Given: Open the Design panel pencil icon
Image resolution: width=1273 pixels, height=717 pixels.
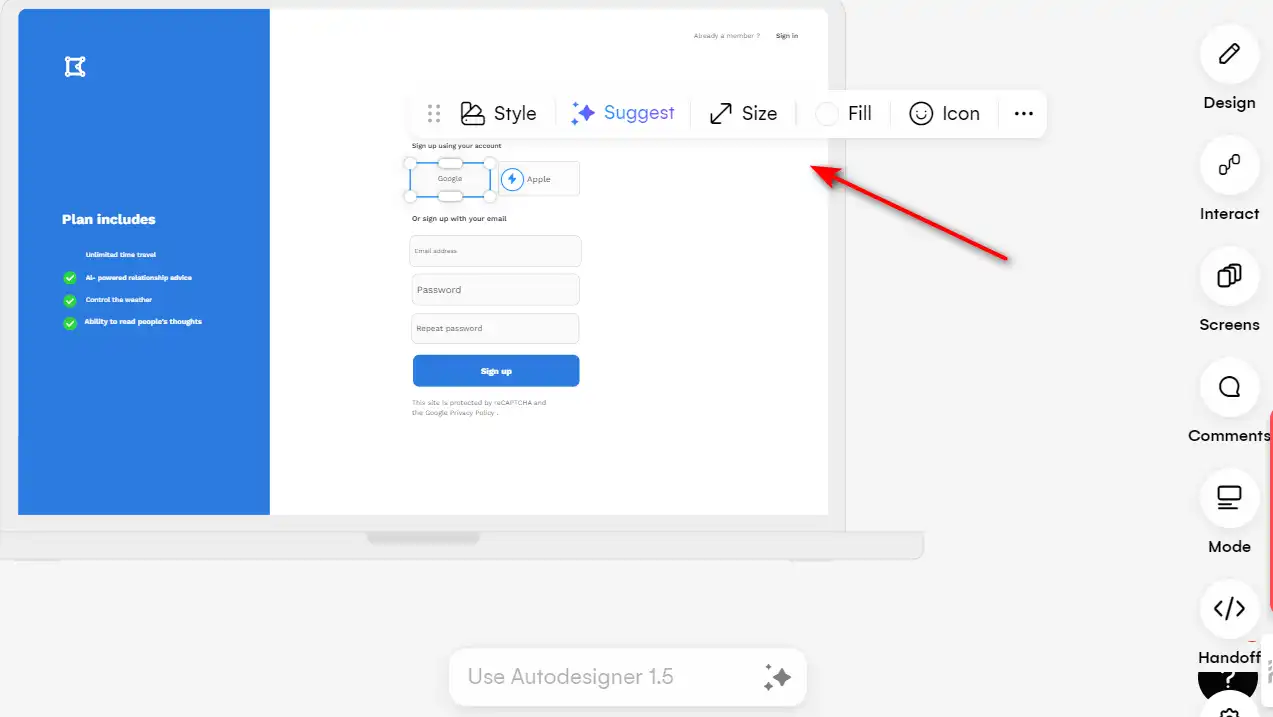Looking at the screenshot, I should pyautogui.click(x=1229, y=54).
